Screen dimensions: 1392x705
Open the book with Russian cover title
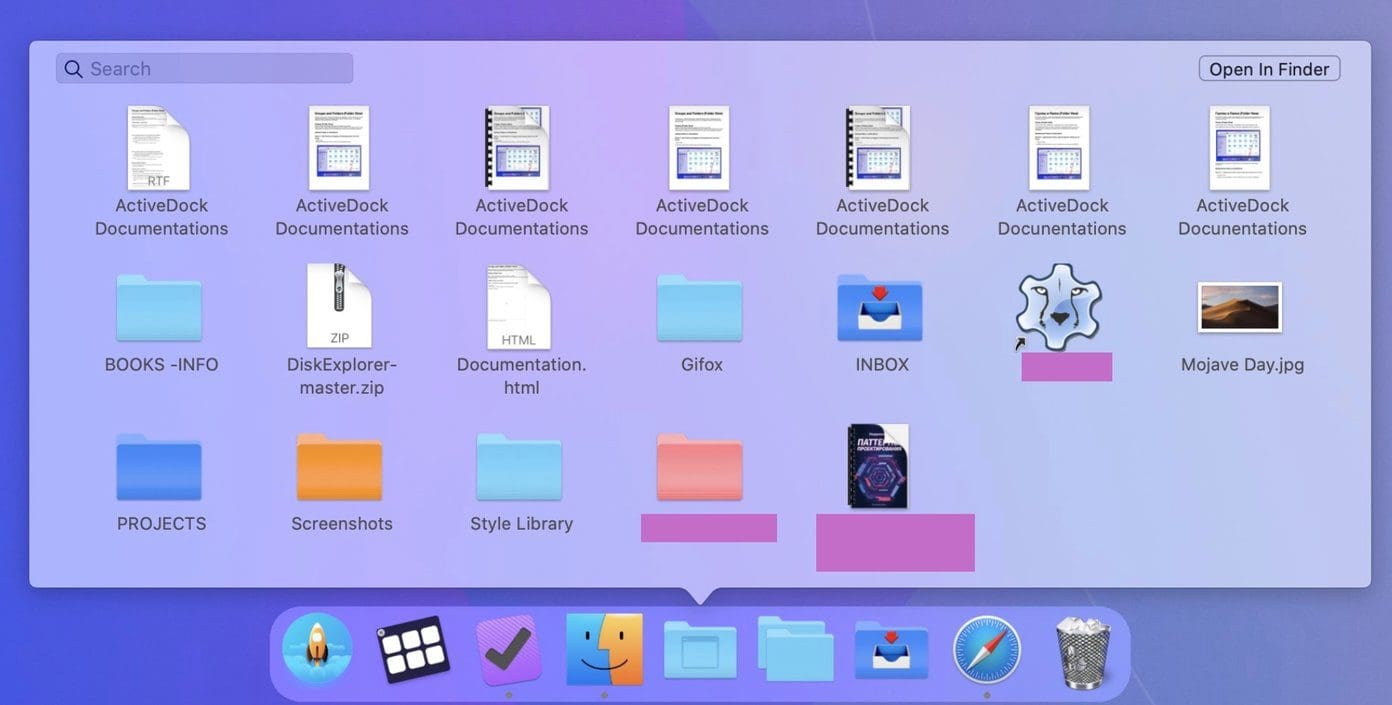point(878,466)
